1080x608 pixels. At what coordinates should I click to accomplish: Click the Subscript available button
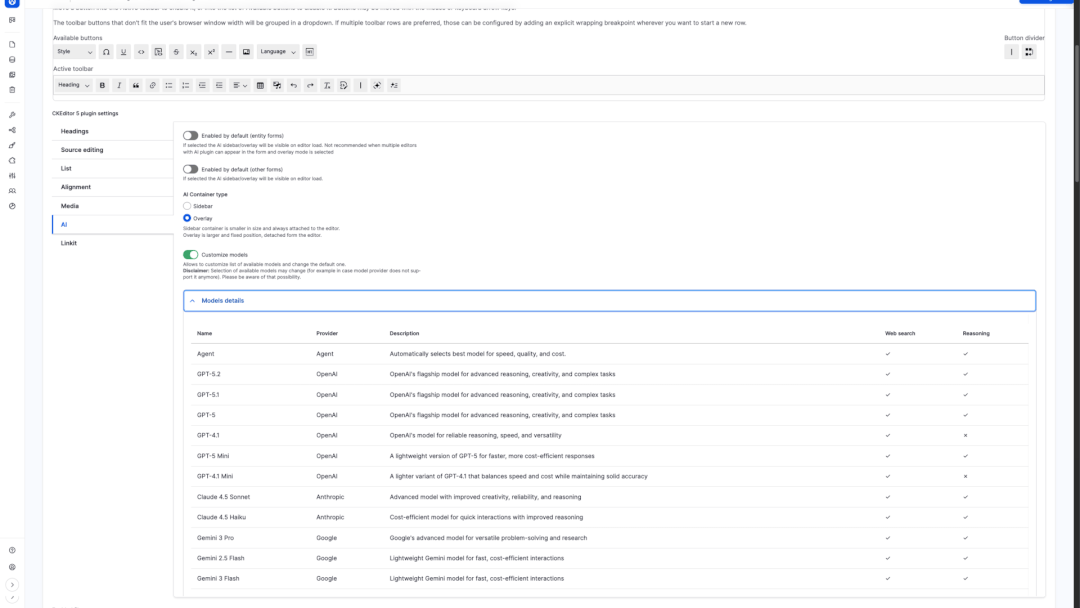coord(194,52)
